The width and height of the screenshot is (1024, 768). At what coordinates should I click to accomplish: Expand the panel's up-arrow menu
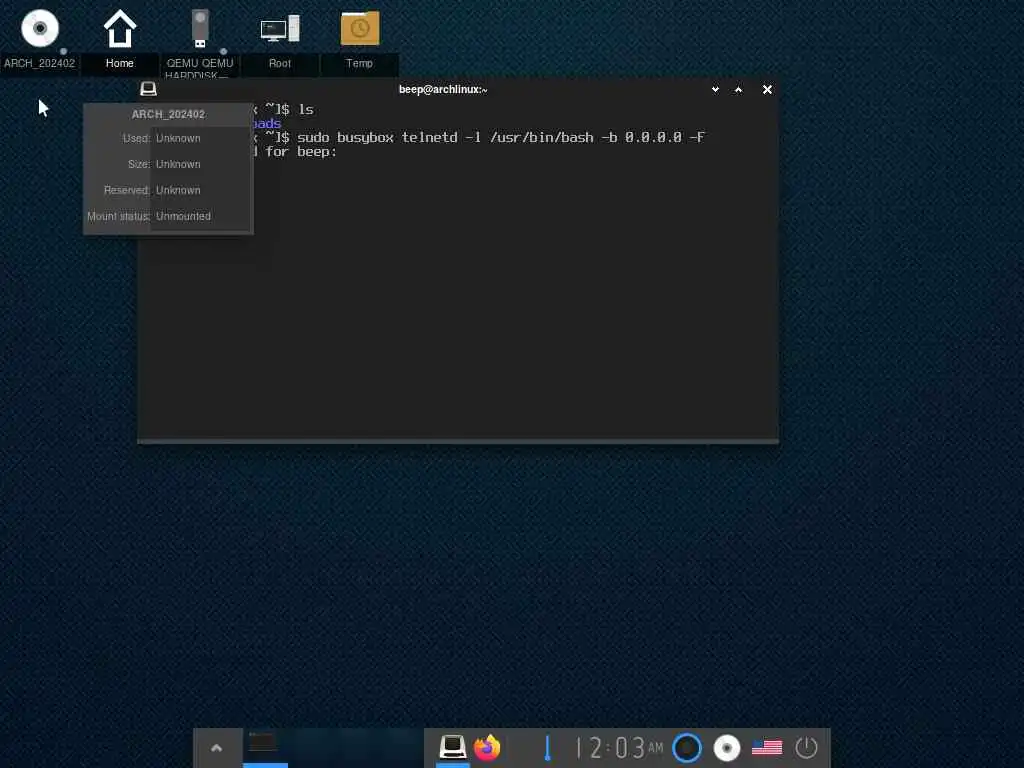tap(217, 748)
